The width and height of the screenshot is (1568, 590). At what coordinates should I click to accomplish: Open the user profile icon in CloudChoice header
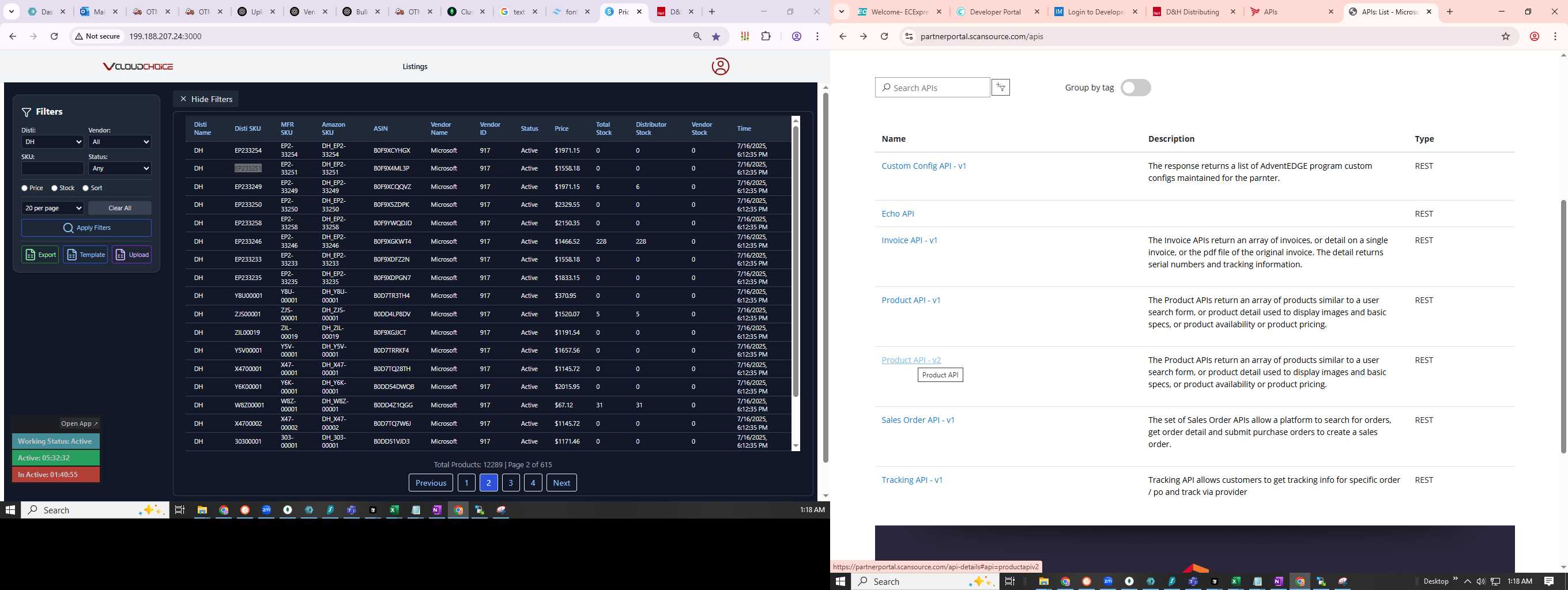pos(720,66)
